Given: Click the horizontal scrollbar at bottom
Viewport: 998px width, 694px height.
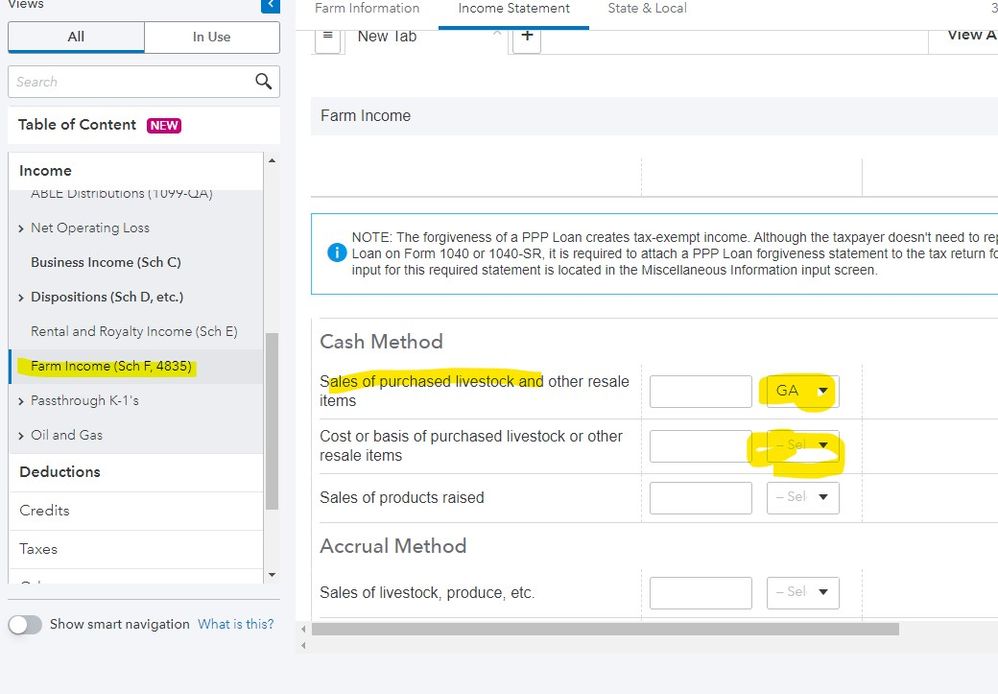Looking at the screenshot, I should 605,629.
